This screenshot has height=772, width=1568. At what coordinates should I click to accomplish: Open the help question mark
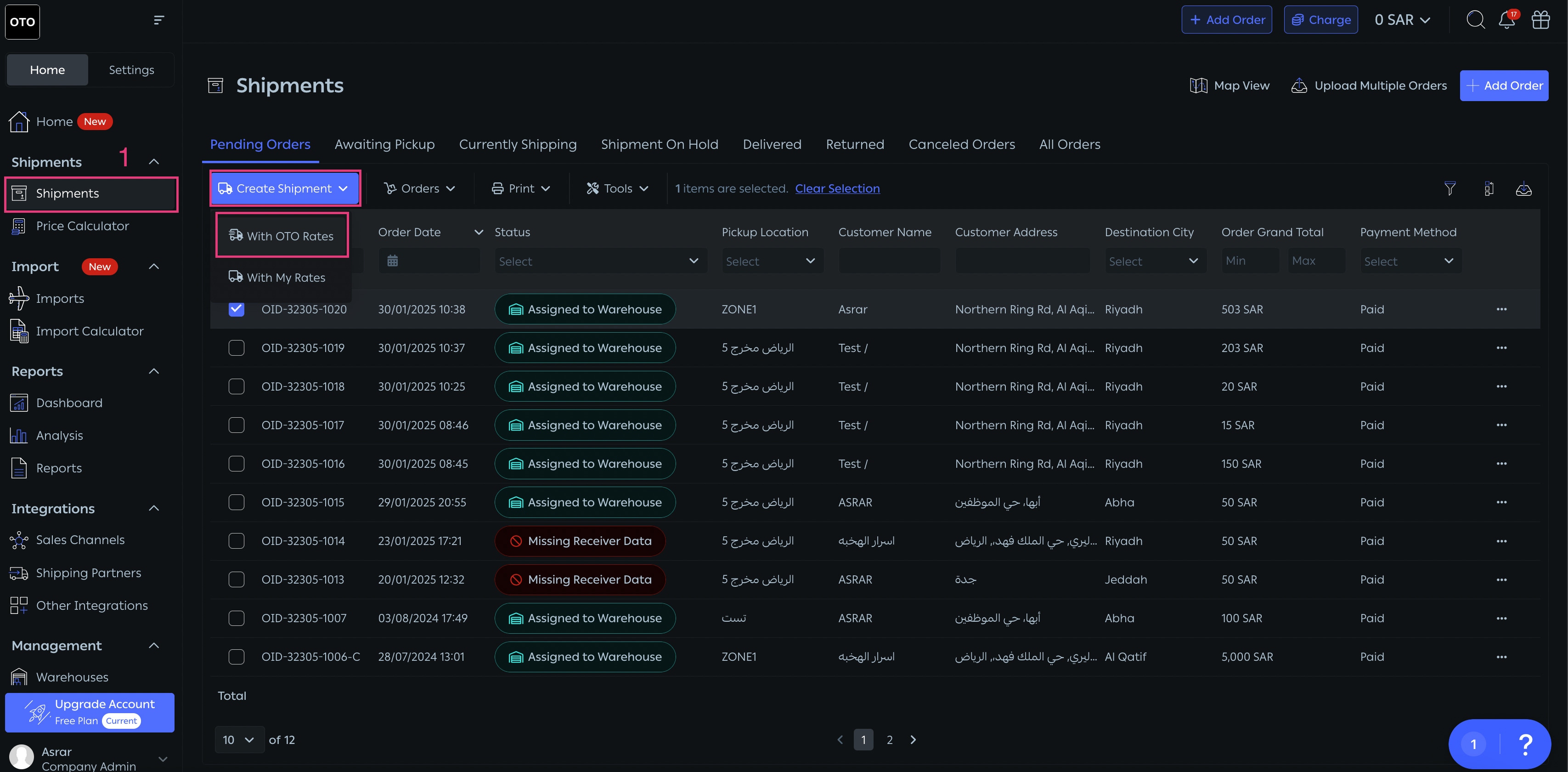point(1525,744)
